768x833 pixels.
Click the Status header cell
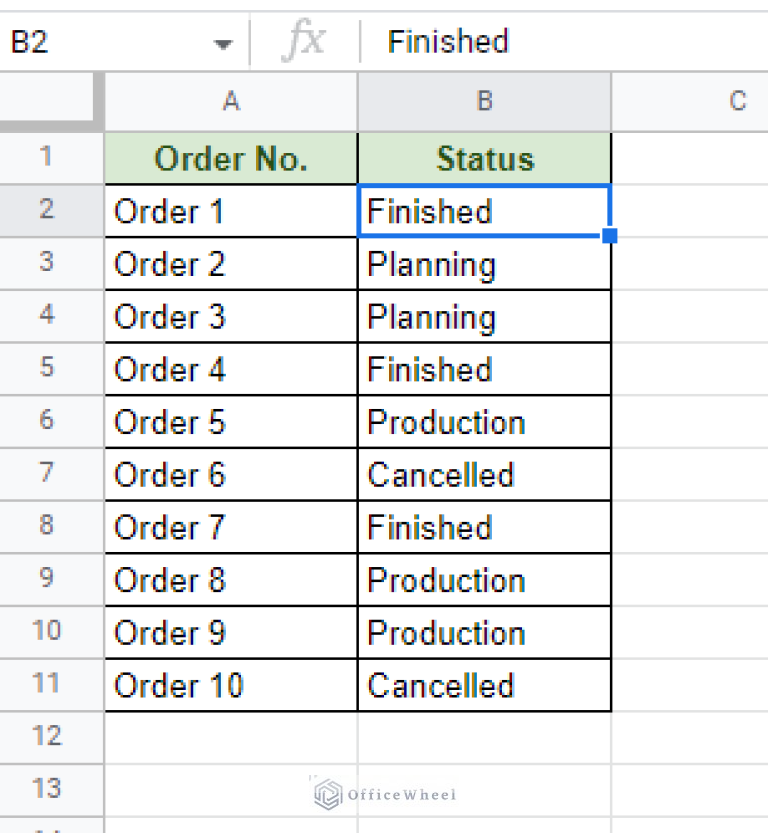coord(484,159)
